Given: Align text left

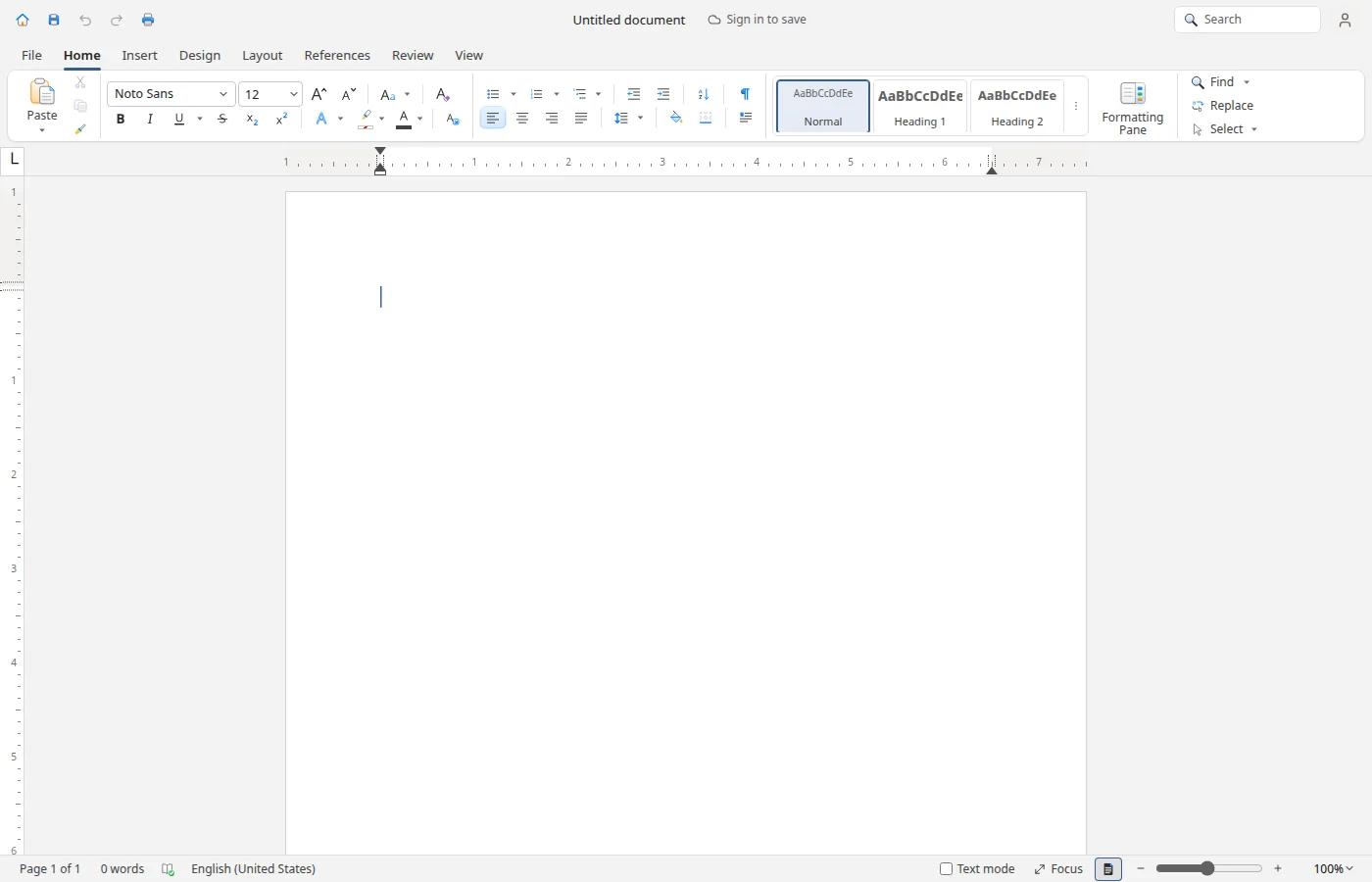Looking at the screenshot, I should click(x=493, y=119).
